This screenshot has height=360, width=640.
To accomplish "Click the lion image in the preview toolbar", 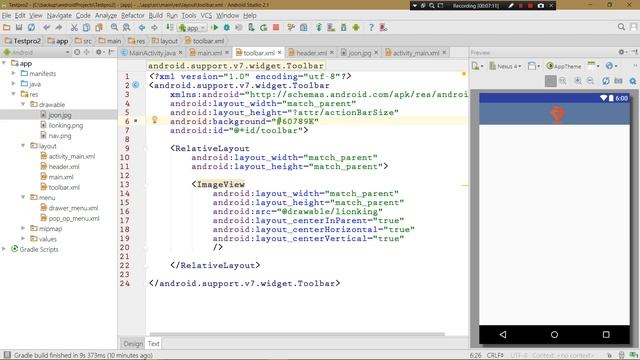I will [x=558, y=114].
